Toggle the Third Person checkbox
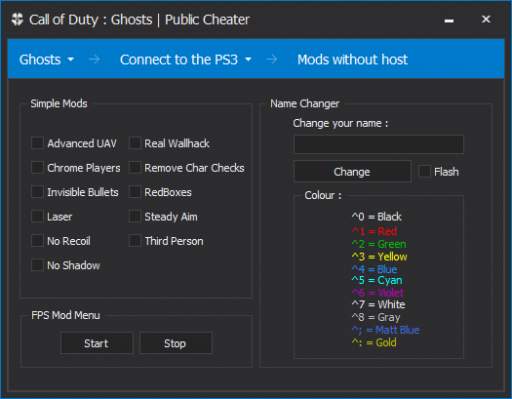The width and height of the screenshot is (512, 399). pyautogui.click(x=135, y=240)
